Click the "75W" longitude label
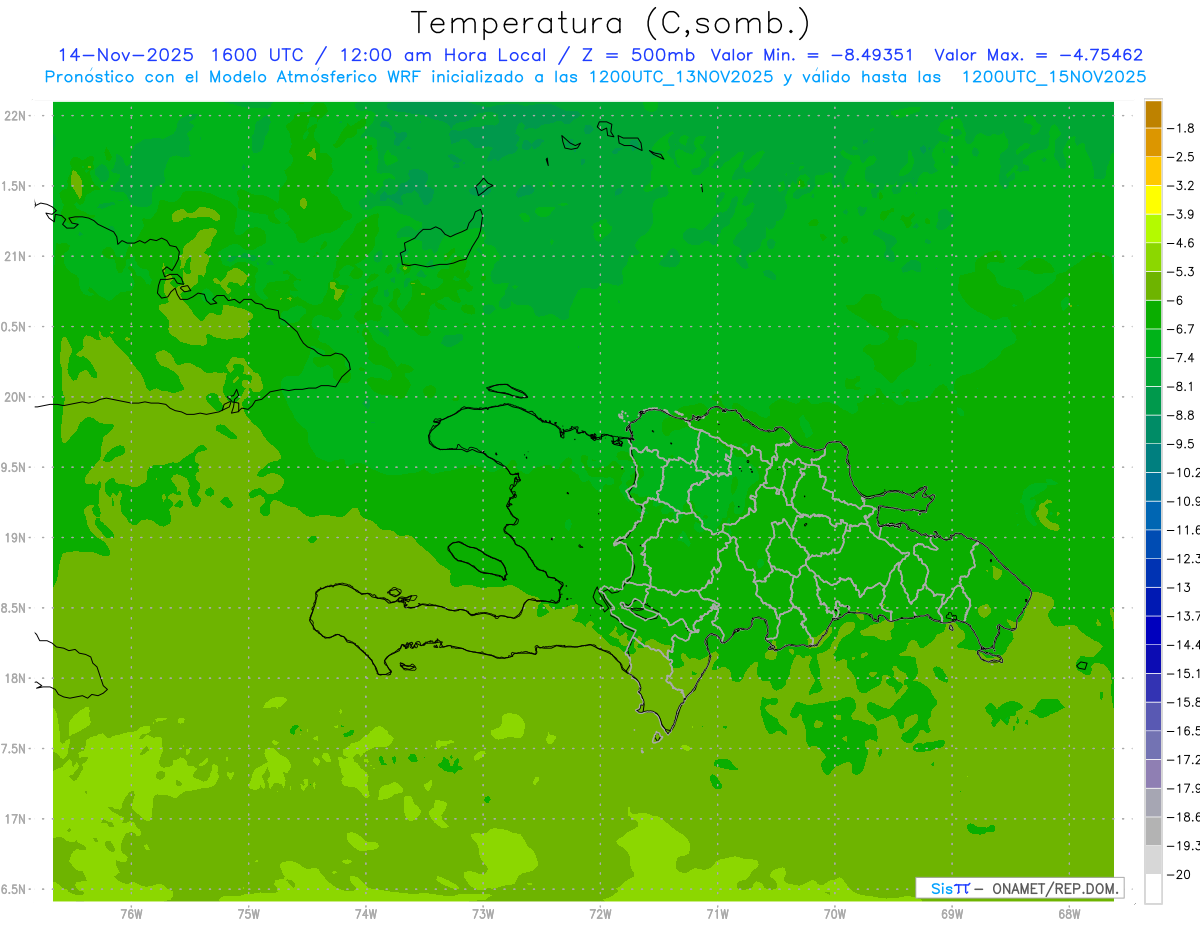1200x927 pixels. pos(249,913)
